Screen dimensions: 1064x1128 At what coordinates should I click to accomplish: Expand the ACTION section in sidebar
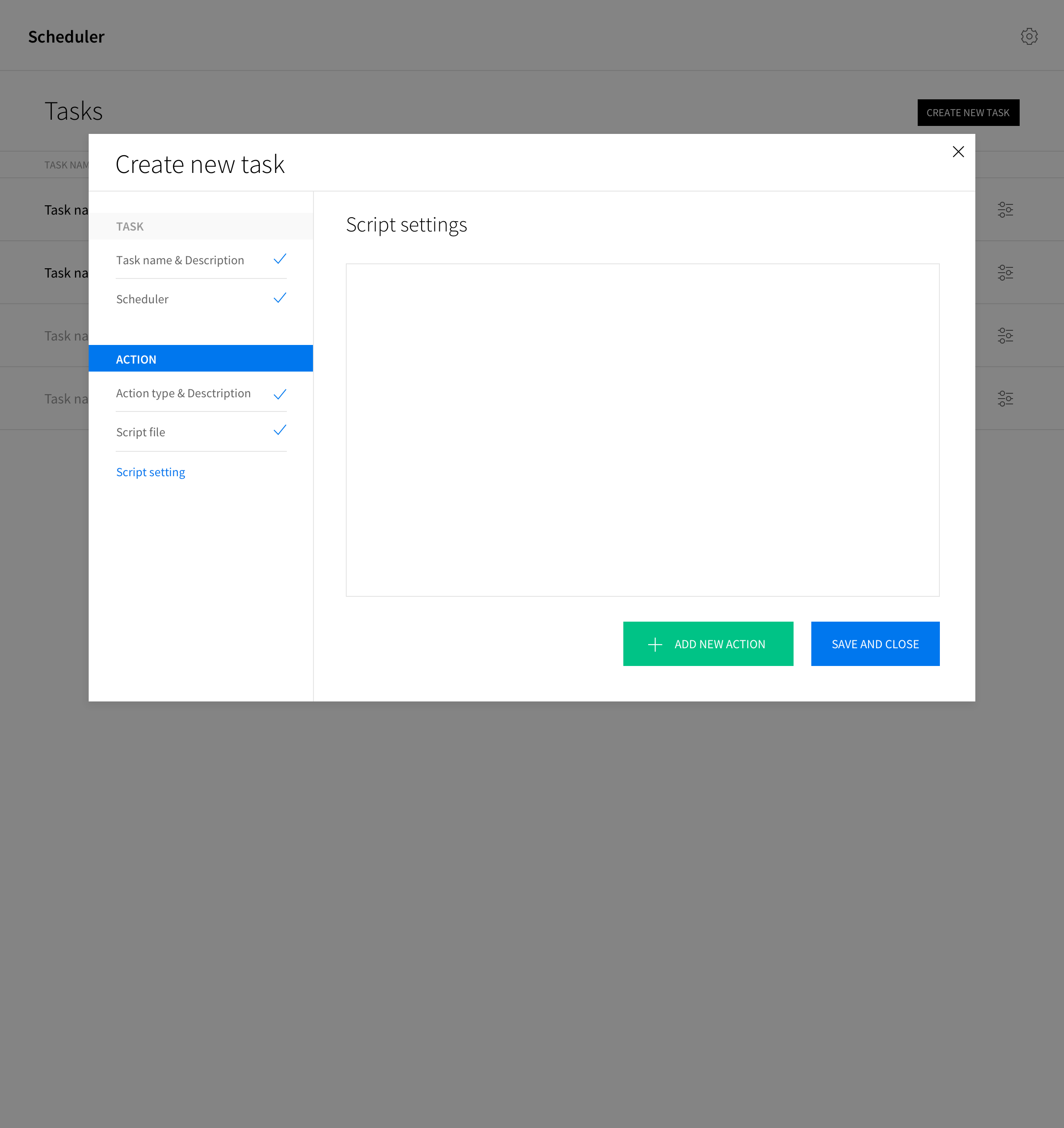click(200, 358)
